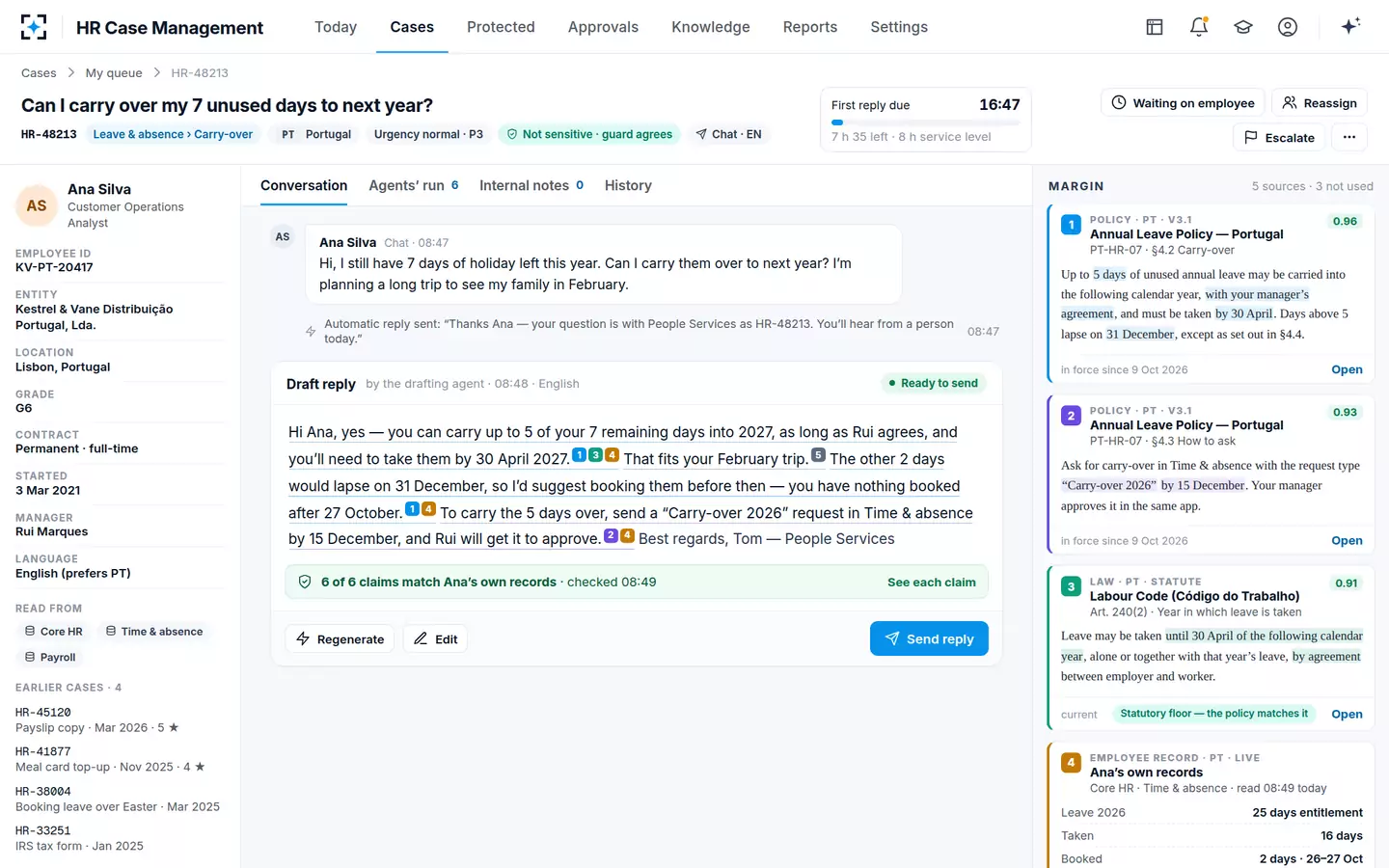Switch to the Internal notes tab
The image size is (1389, 868).
(x=531, y=185)
